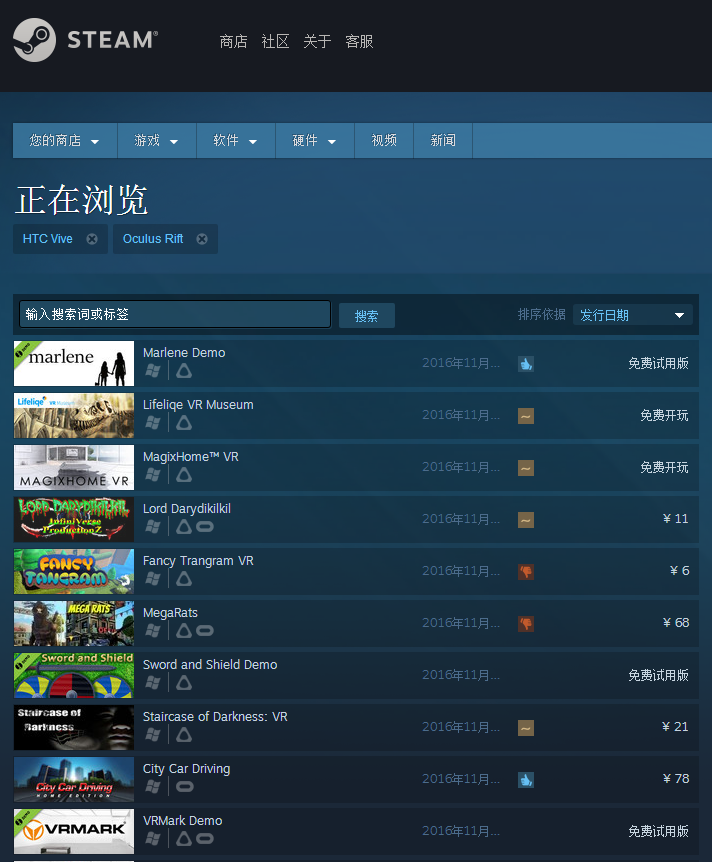Remove the Oculus Rift filter tag
This screenshot has height=862, width=712.
click(x=202, y=239)
